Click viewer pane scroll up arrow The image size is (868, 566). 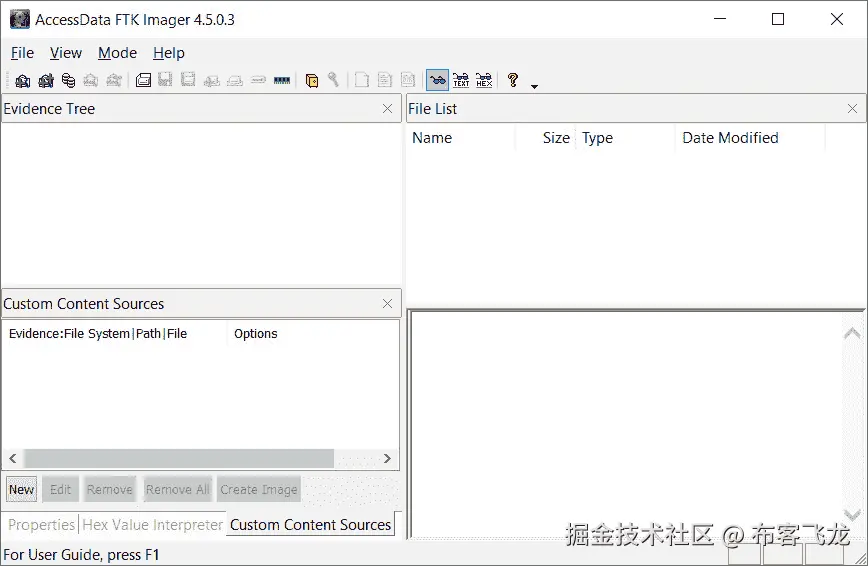pyautogui.click(x=852, y=333)
